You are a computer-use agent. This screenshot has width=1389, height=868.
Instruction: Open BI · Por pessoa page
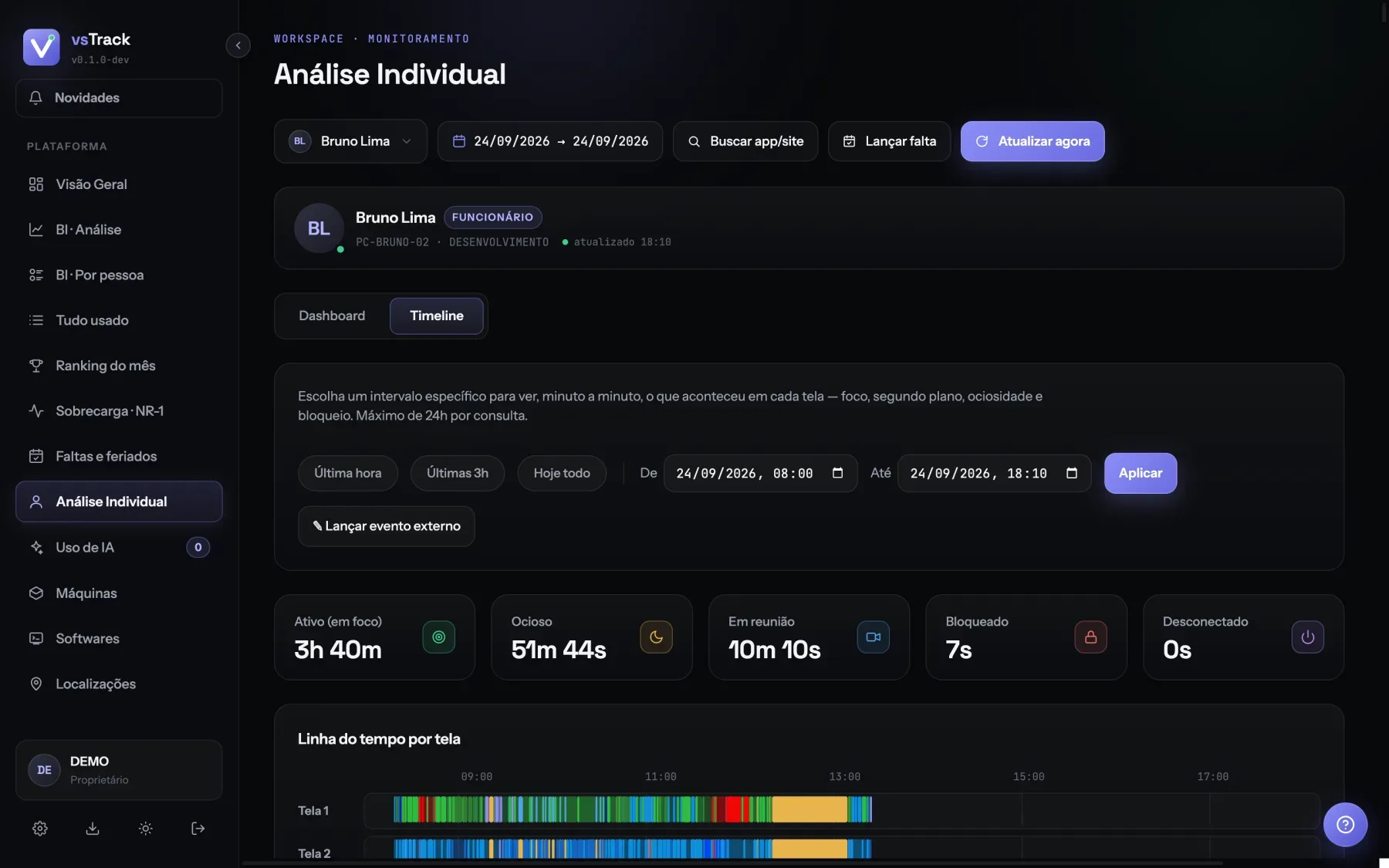(x=119, y=275)
